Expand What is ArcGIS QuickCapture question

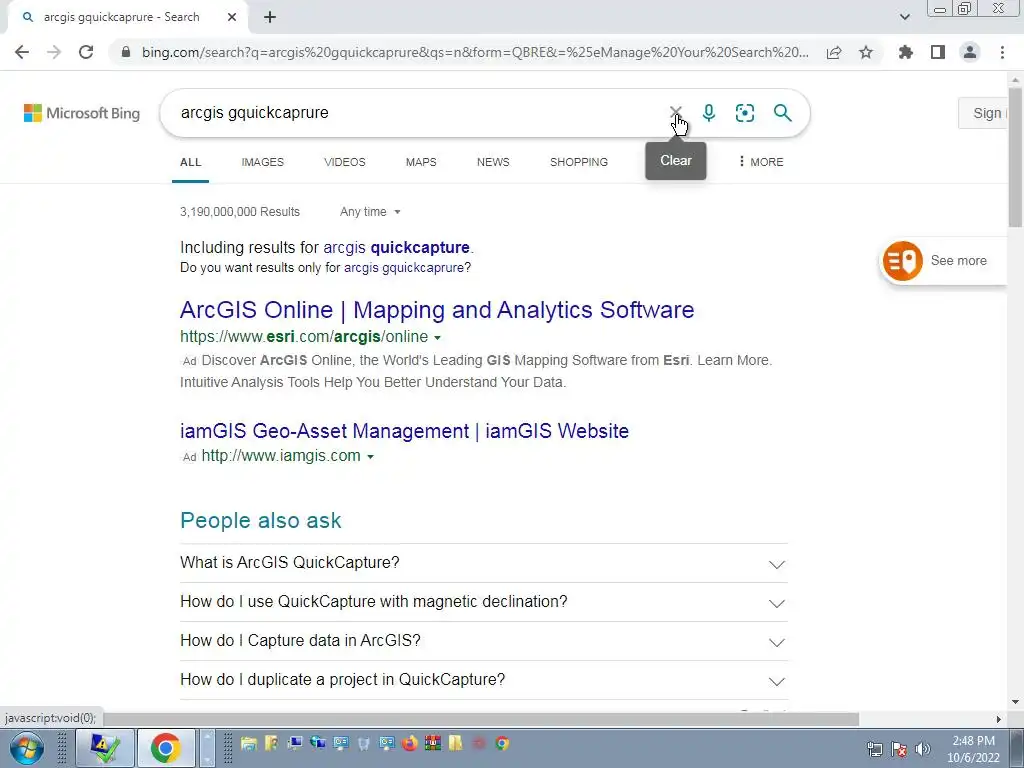[x=484, y=563]
